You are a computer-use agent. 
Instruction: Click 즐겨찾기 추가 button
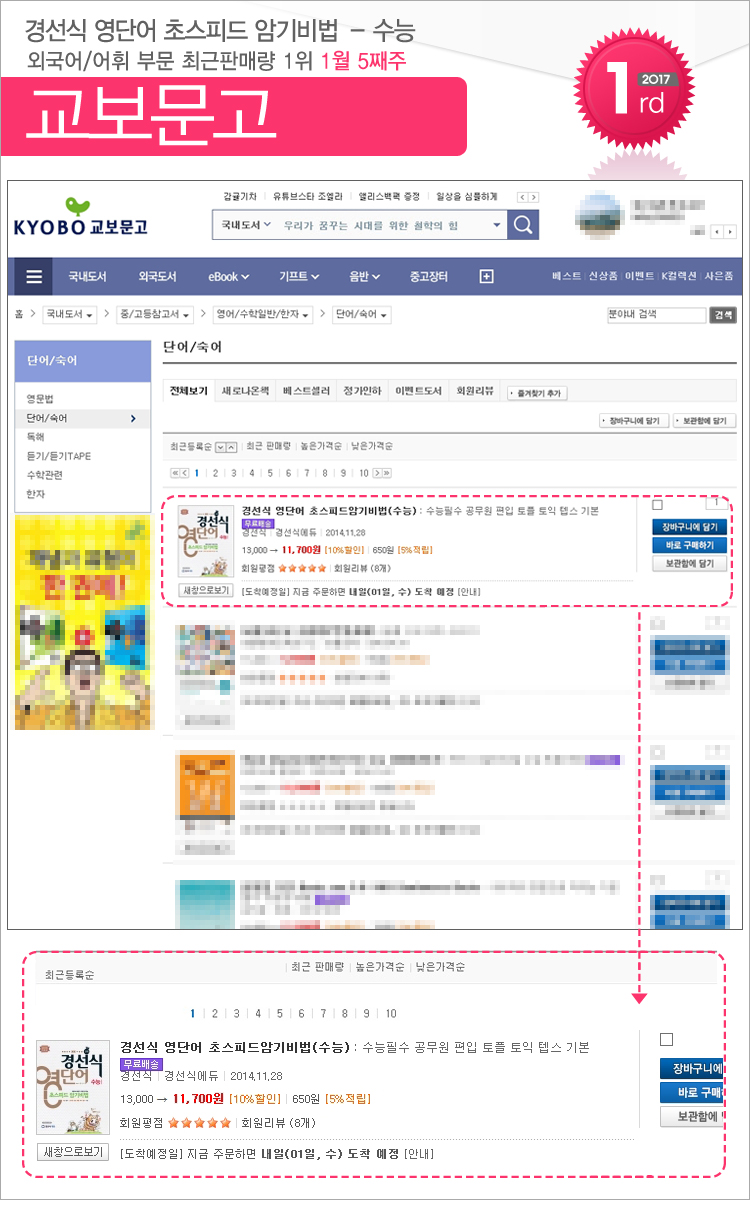537,393
